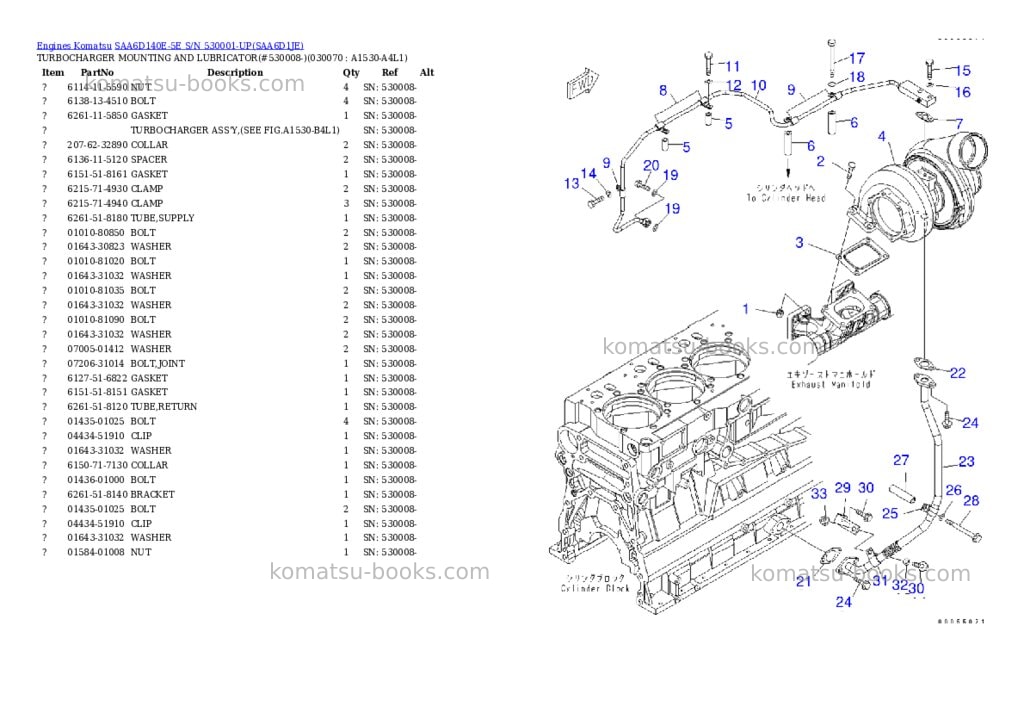Click callout number 10 in diagram
Screen dimensions: 1024x725
pyautogui.click(x=758, y=86)
